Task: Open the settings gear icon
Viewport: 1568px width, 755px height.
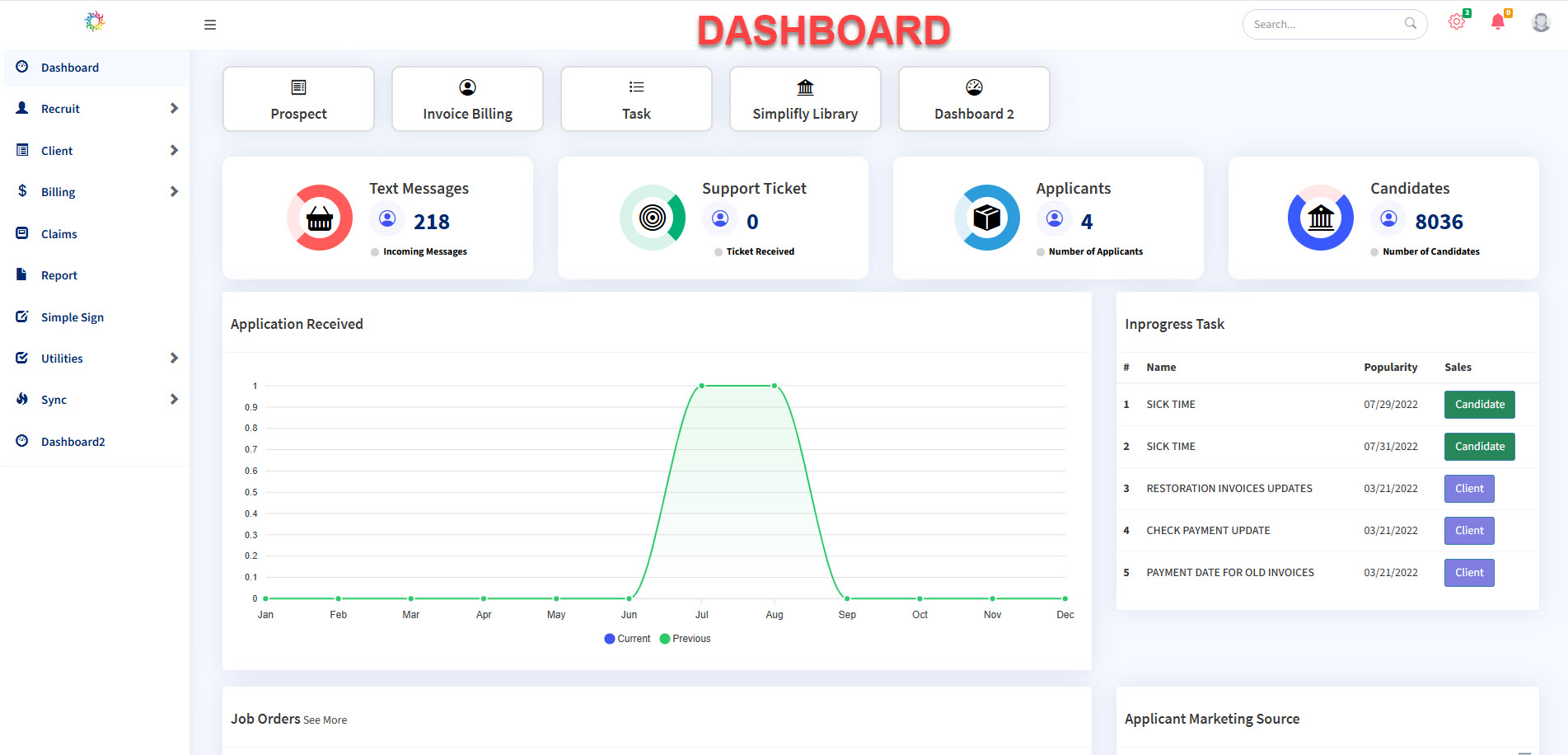Action: pos(1456,22)
